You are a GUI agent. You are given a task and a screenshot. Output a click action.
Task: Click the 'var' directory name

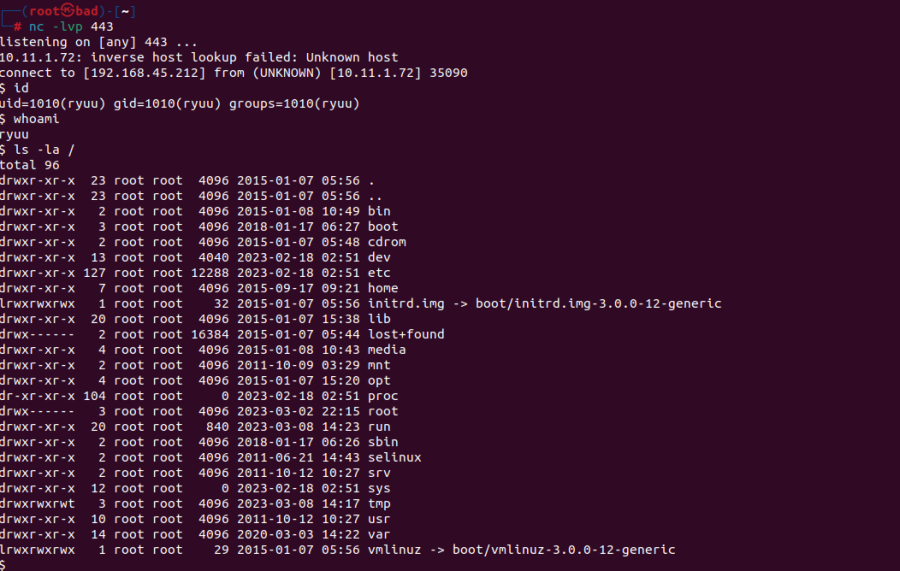coord(379,534)
